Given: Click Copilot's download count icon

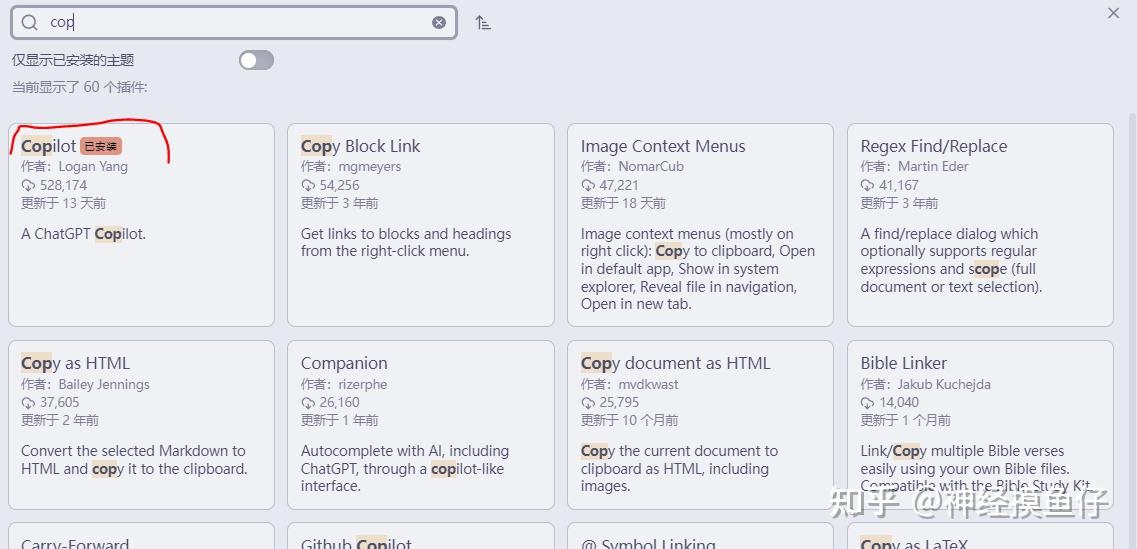Looking at the screenshot, I should click(28, 185).
